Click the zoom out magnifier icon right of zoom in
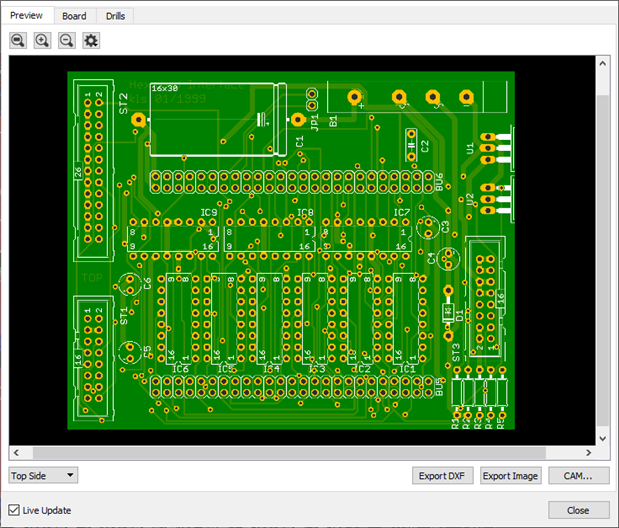 pos(66,40)
